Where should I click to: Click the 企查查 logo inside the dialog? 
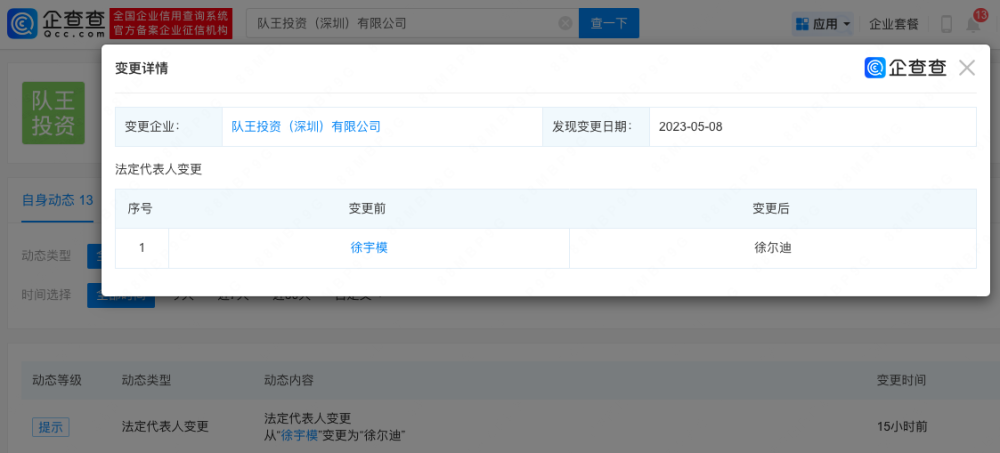pos(906,68)
